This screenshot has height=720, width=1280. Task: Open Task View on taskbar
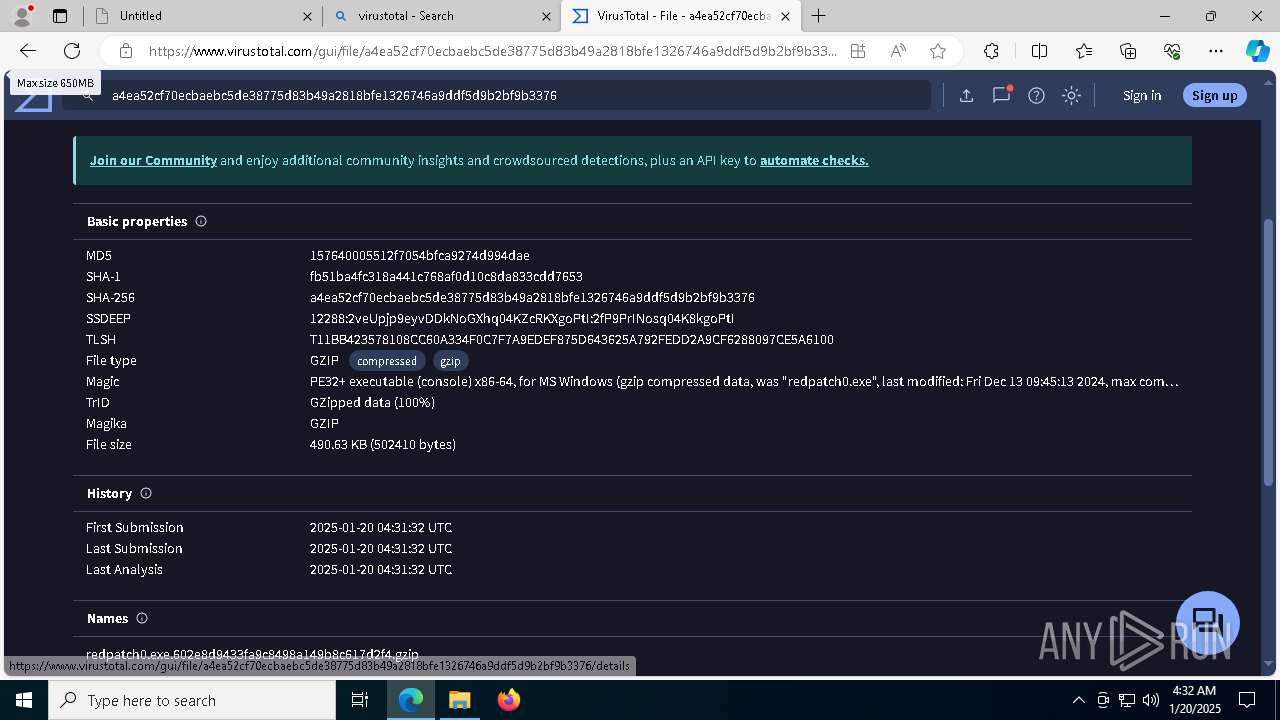click(361, 700)
